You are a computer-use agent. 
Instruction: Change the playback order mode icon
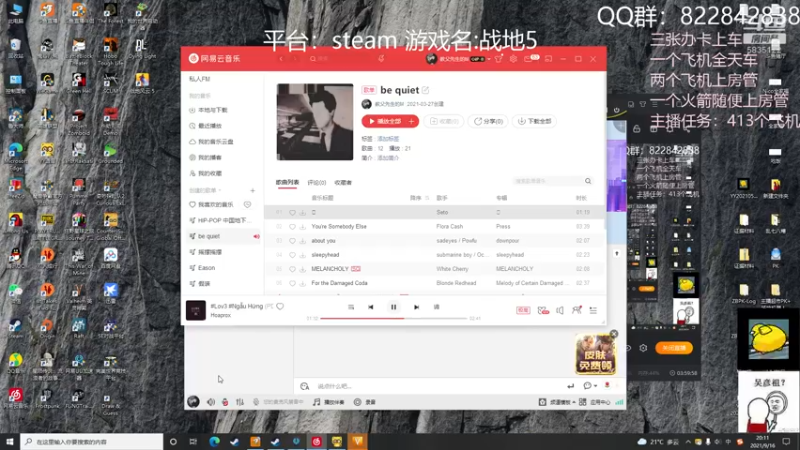click(351, 307)
